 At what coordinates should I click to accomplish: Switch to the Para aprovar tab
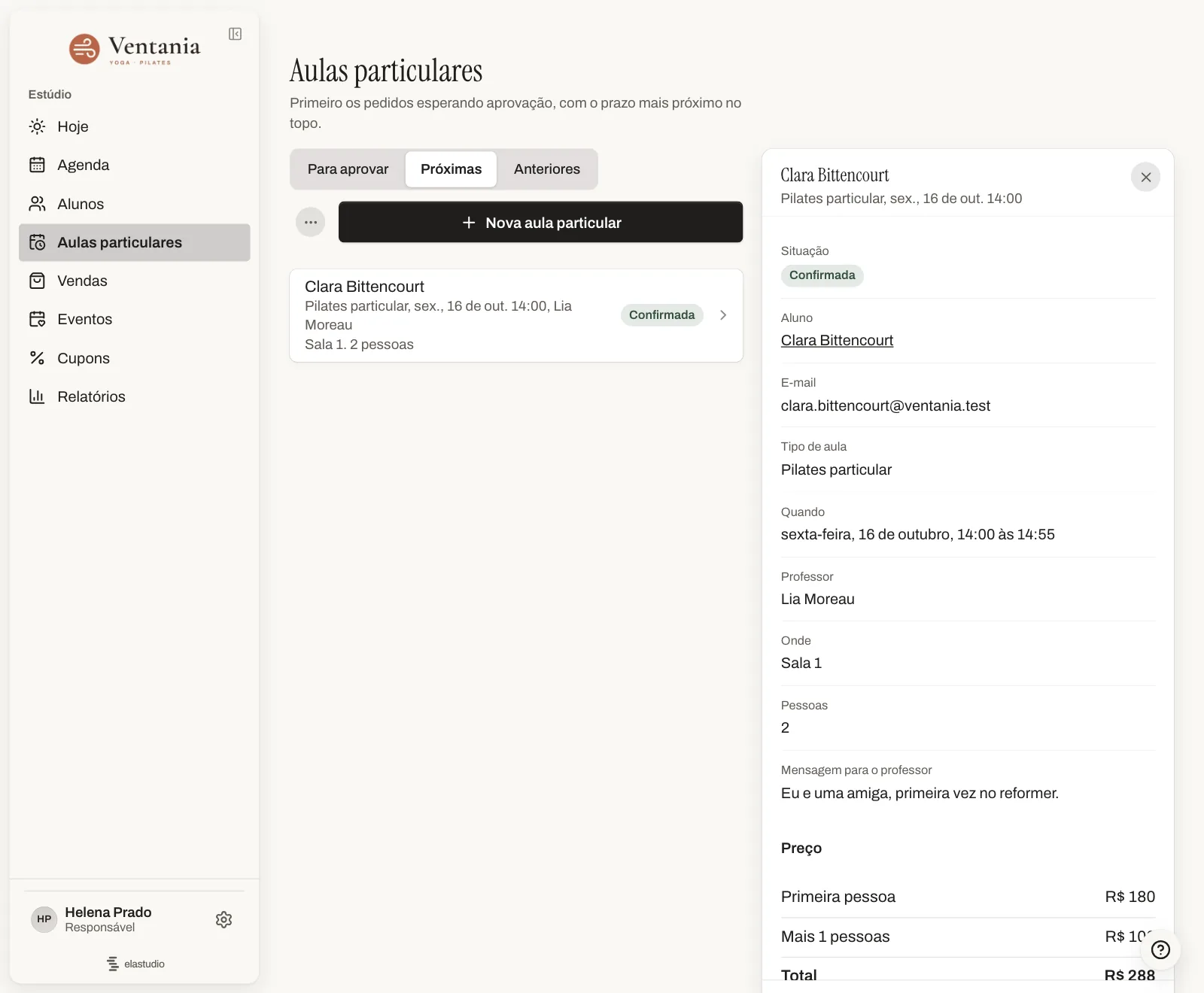coord(348,169)
